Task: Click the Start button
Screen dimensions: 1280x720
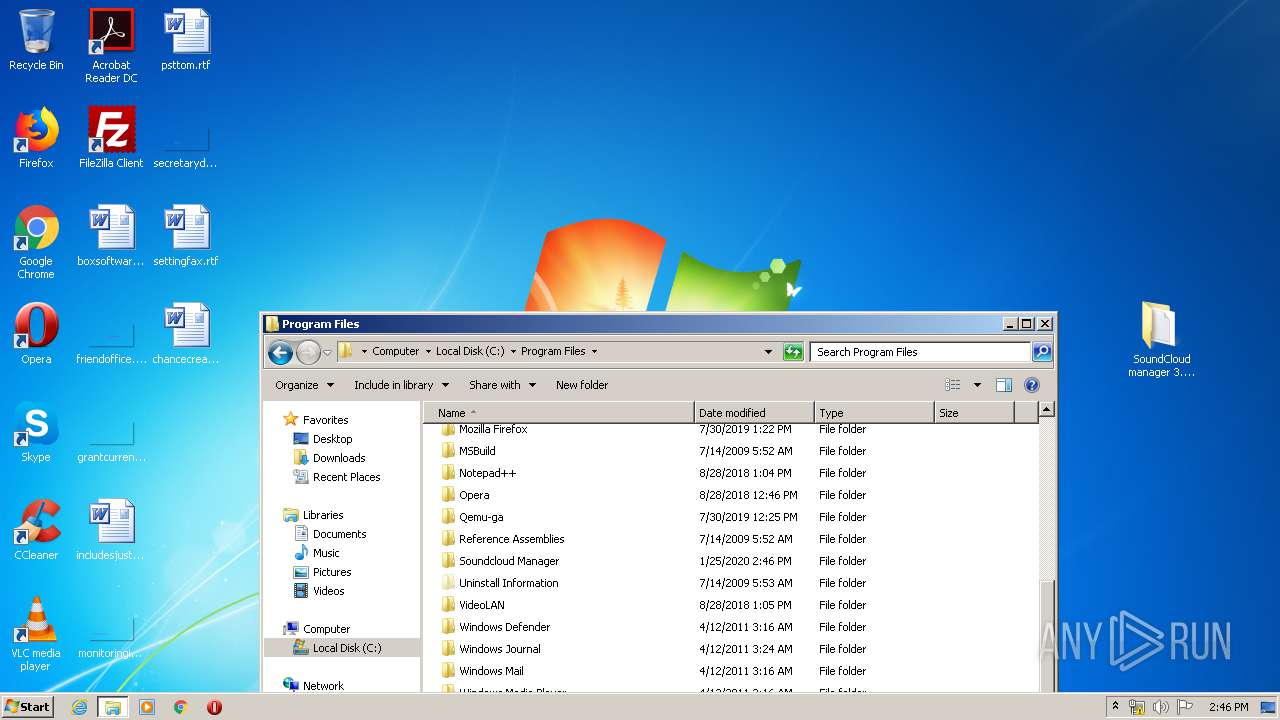Action: (x=28, y=707)
